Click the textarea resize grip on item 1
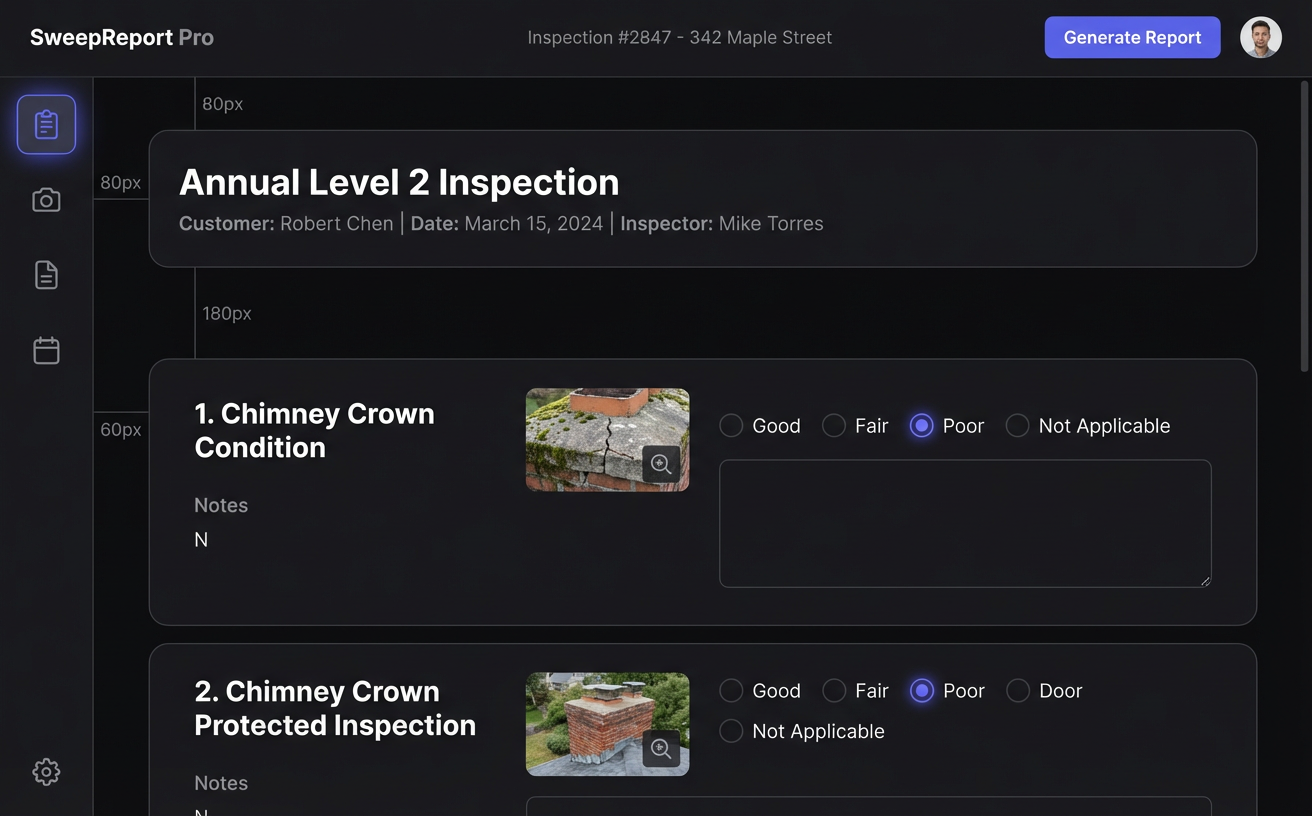The image size is (1312, 816). pos(1203,580)
